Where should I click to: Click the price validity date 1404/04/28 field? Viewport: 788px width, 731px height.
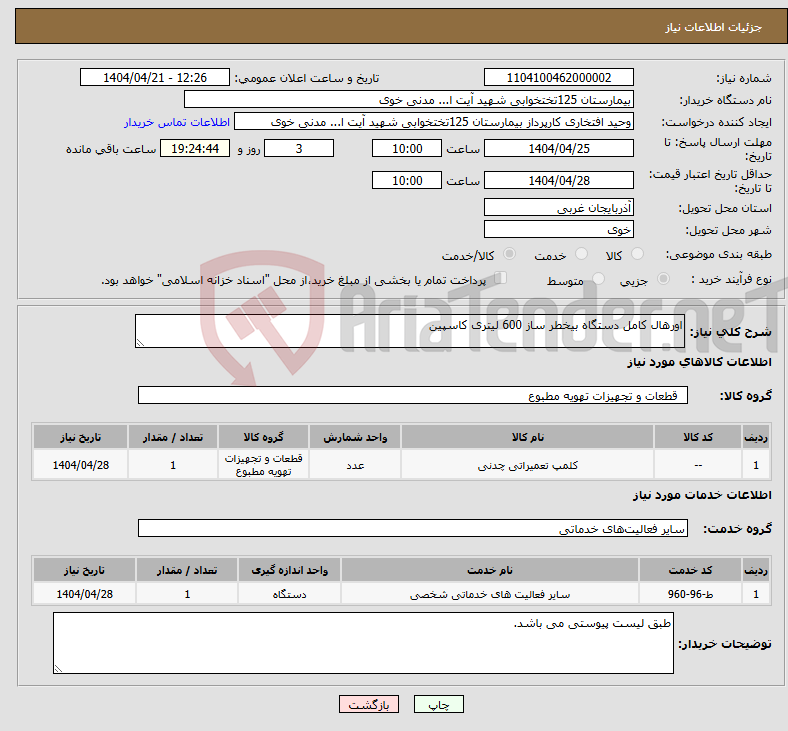[x=558, y=180]
